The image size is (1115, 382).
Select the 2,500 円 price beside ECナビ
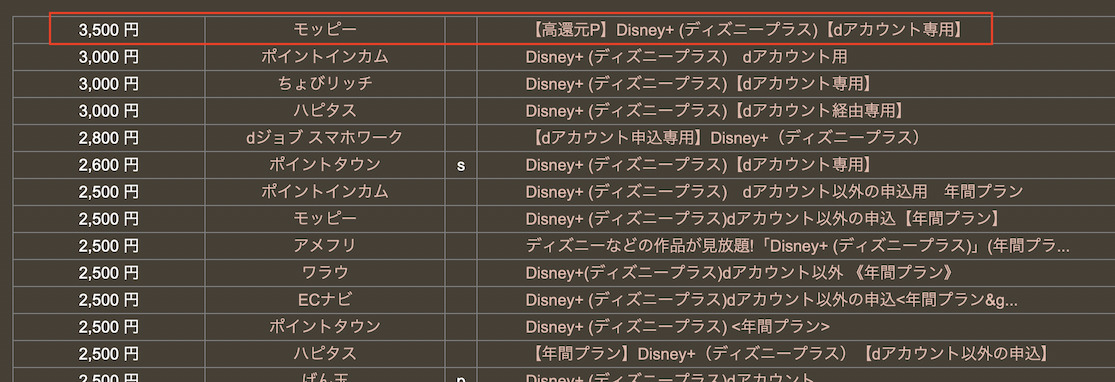109,300
